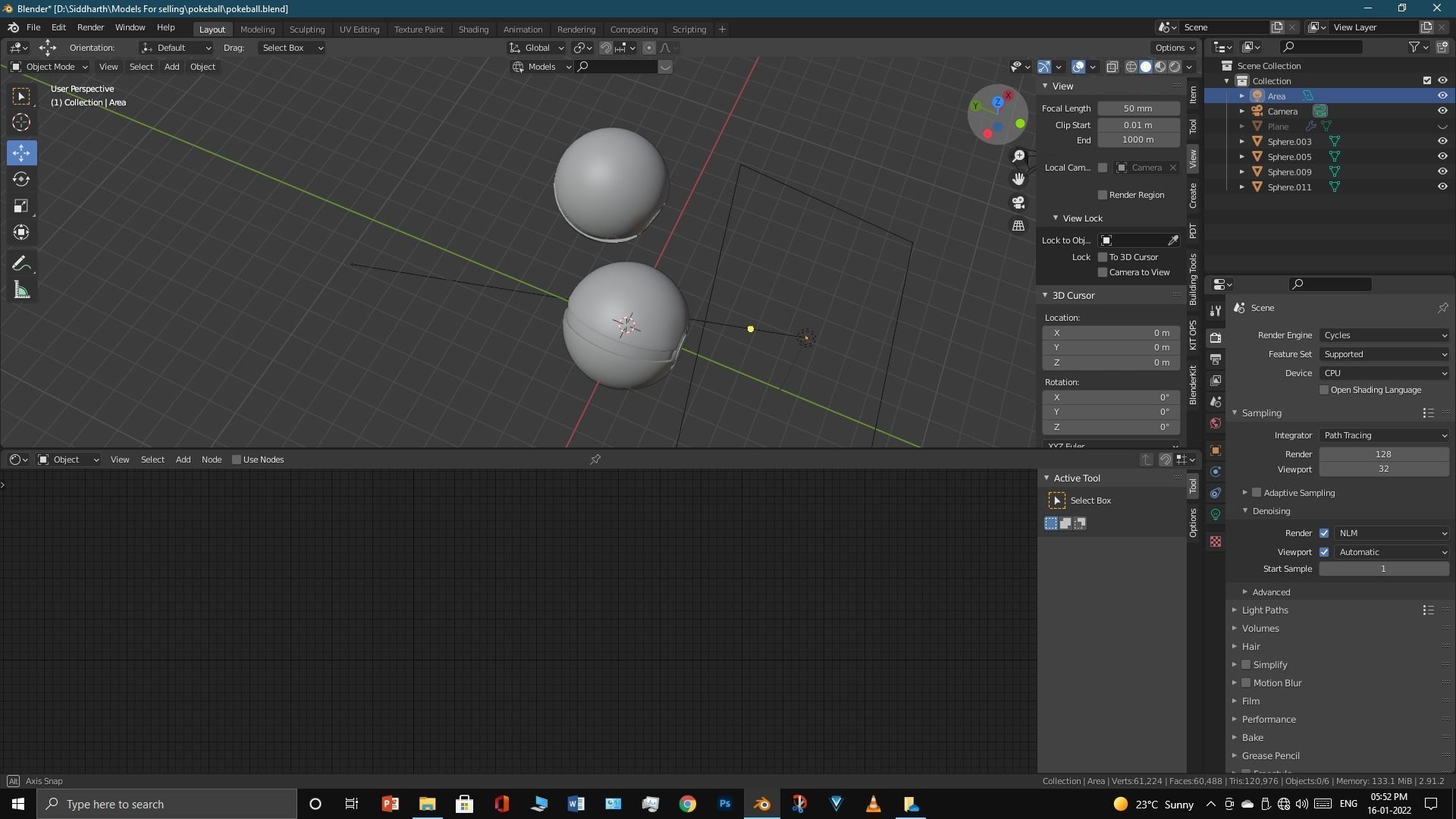
Task: Toggle Open Shading Language checkbox
Action: pos(1324,390)
